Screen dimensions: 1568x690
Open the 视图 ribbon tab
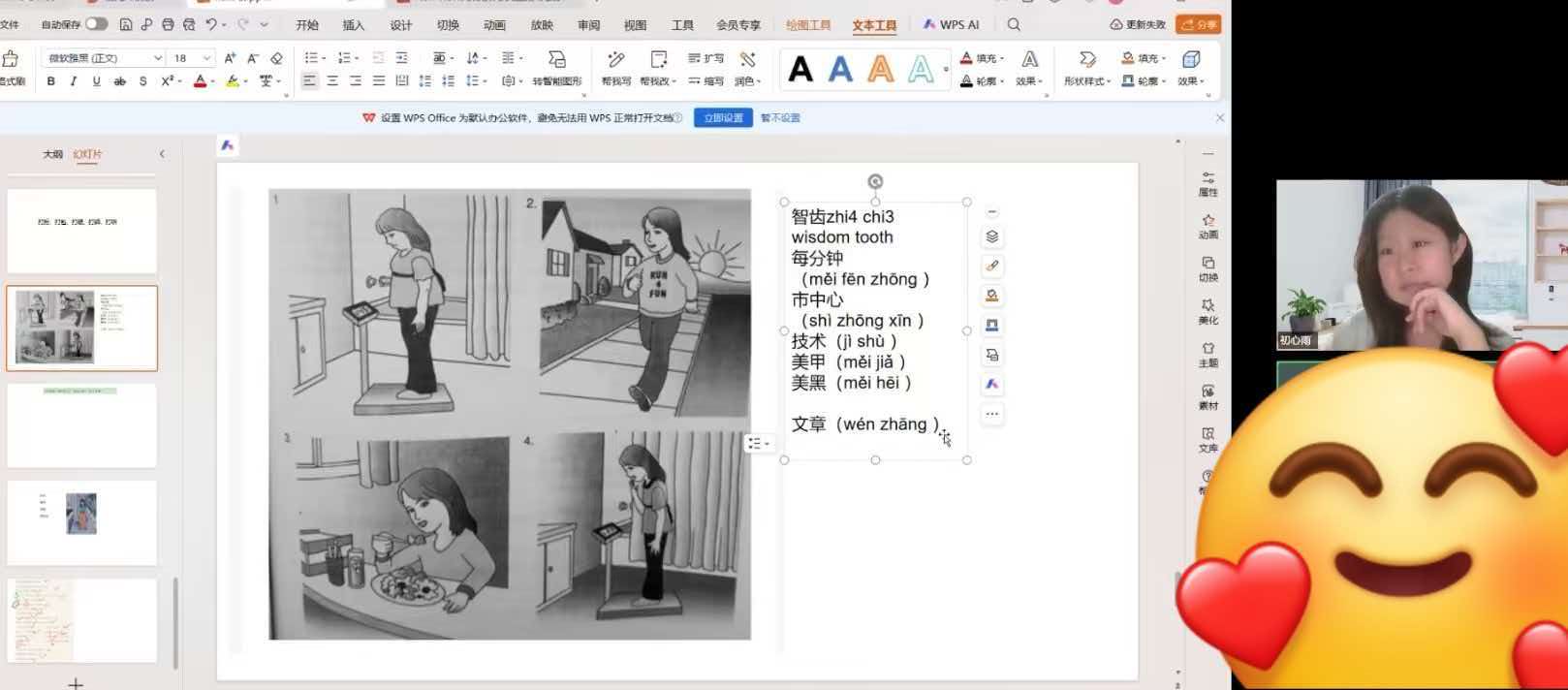click(635, 25)
